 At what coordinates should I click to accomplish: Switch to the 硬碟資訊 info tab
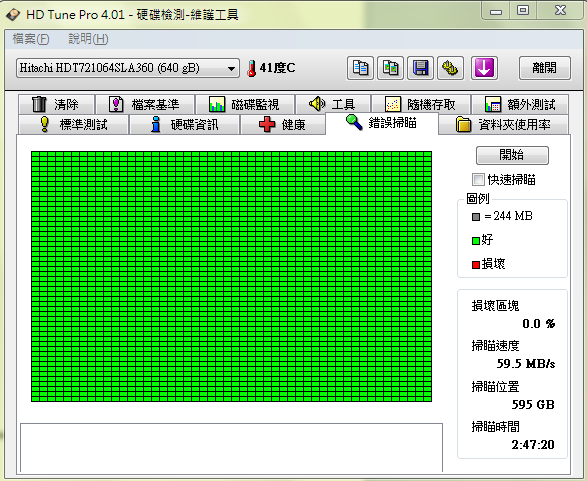pos(184,125)
